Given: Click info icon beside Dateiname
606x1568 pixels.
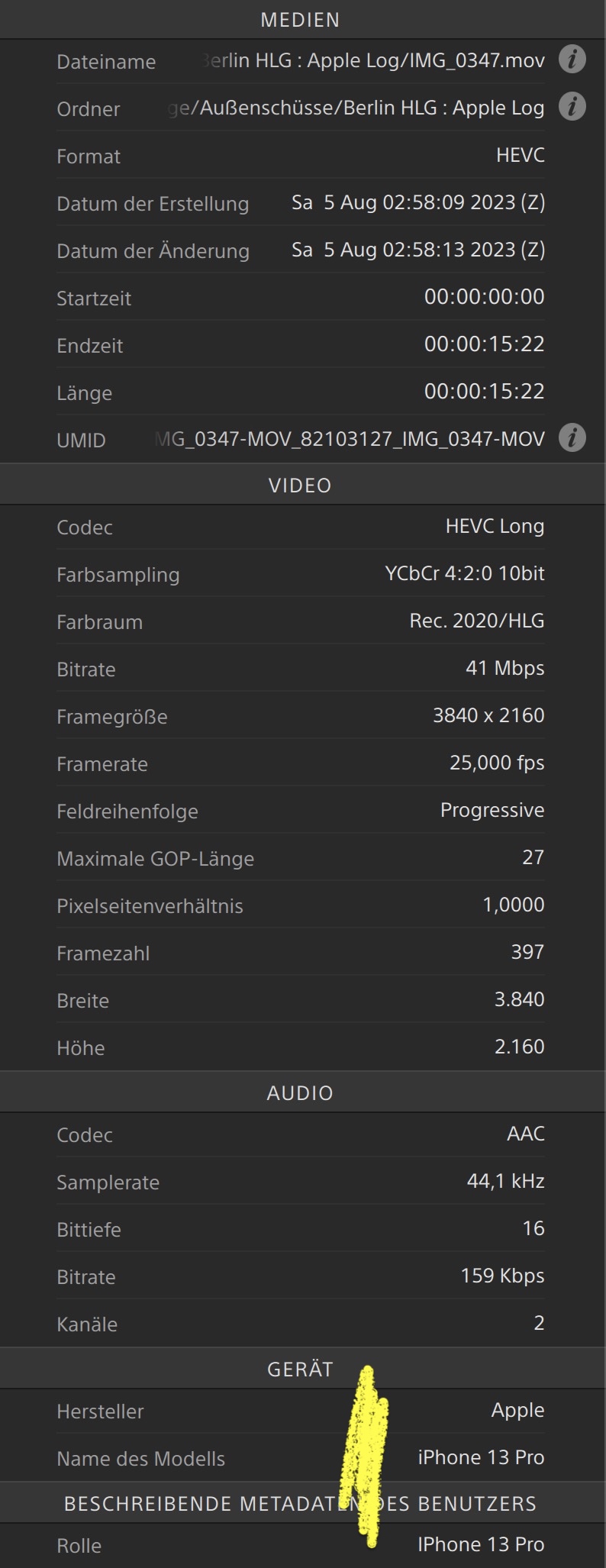Looking at the screenshot, I should coord(572,59).
